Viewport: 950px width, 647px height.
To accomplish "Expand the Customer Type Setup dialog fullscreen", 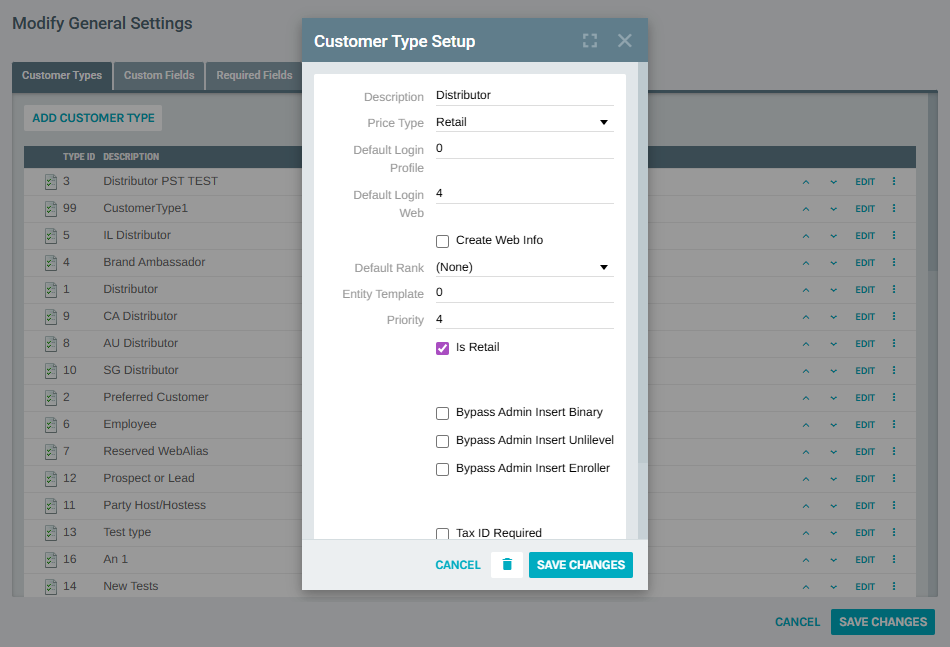I will pyautogui.click(x=590, y=41).
